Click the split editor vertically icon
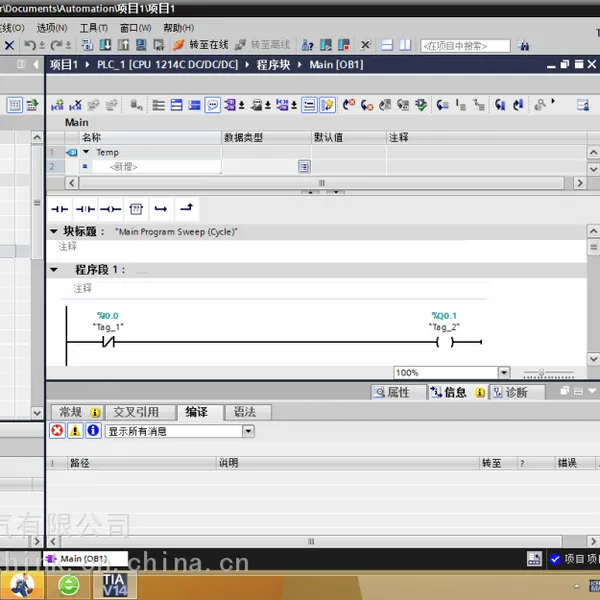Screen dimensions: 600x600 (405, 45)
